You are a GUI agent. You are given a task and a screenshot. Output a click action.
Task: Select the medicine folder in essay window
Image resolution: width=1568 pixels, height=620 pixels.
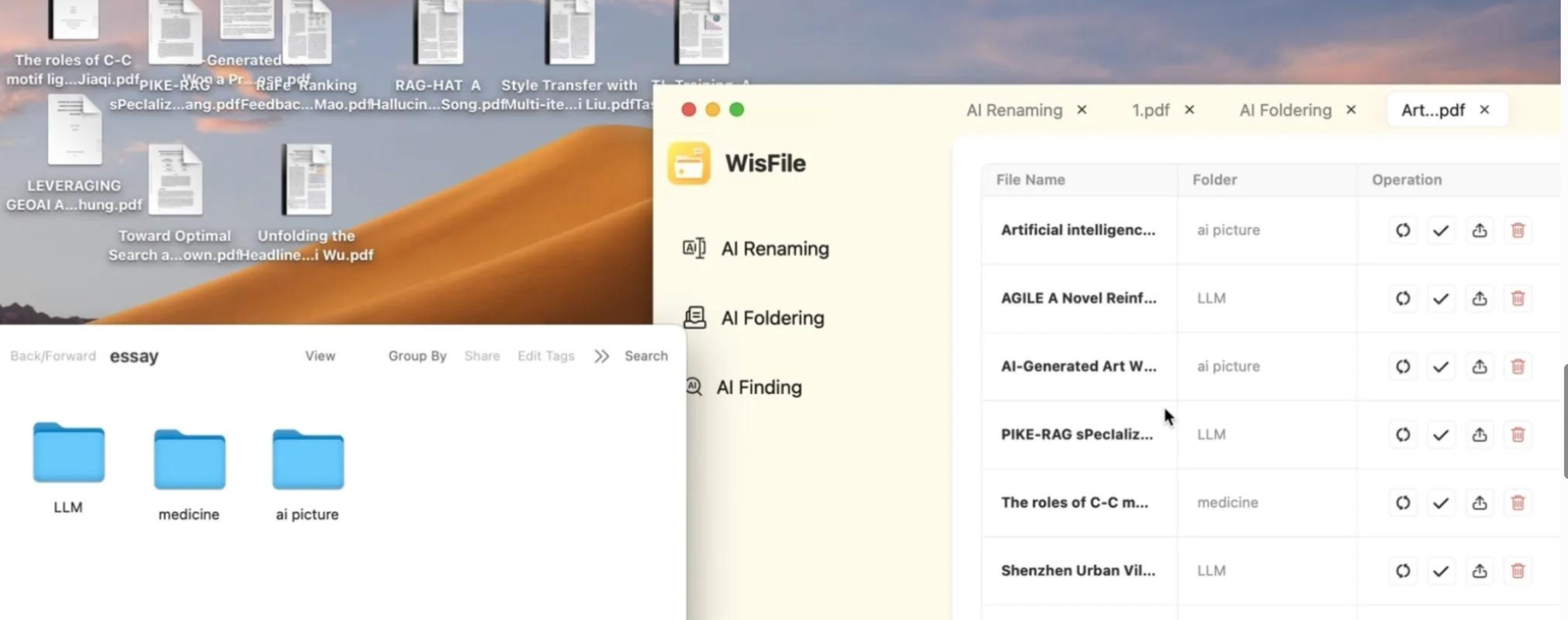pos(190,475)
